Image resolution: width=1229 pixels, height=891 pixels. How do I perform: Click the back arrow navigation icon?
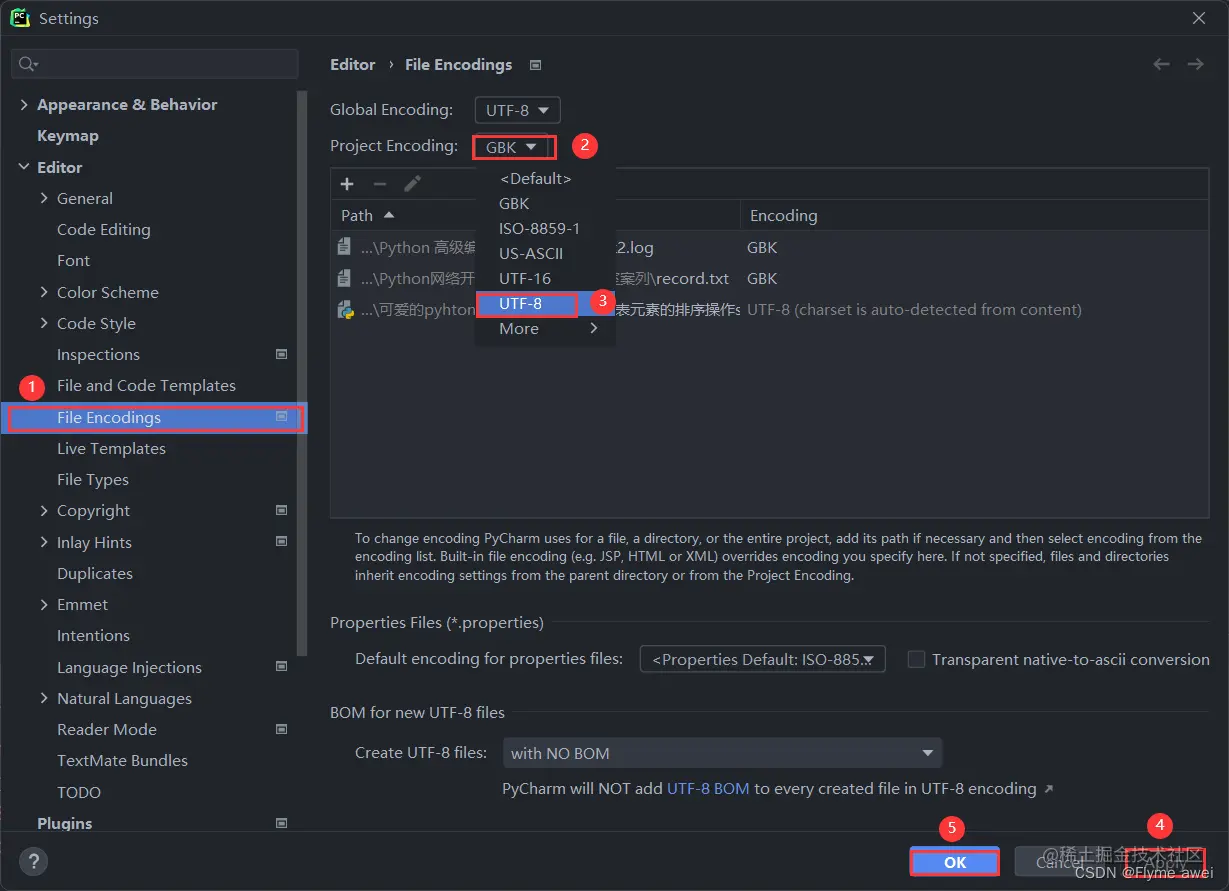click(x=1161, y=64)
